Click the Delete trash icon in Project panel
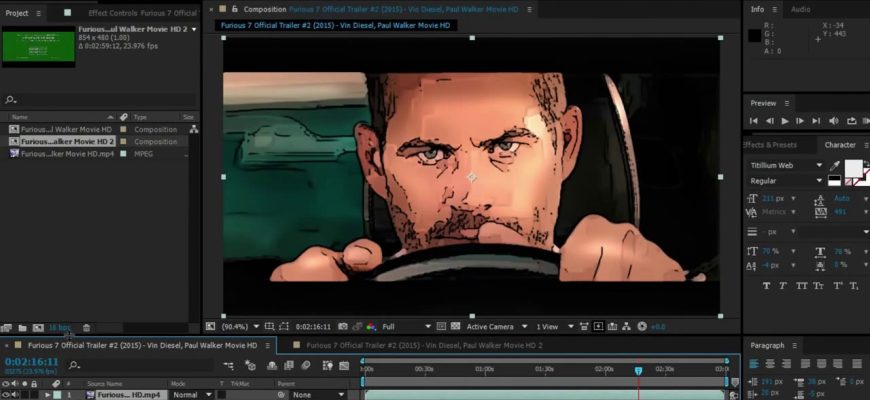Image resolution: width=870 pixels, height=400 pixels. point(86,327)
